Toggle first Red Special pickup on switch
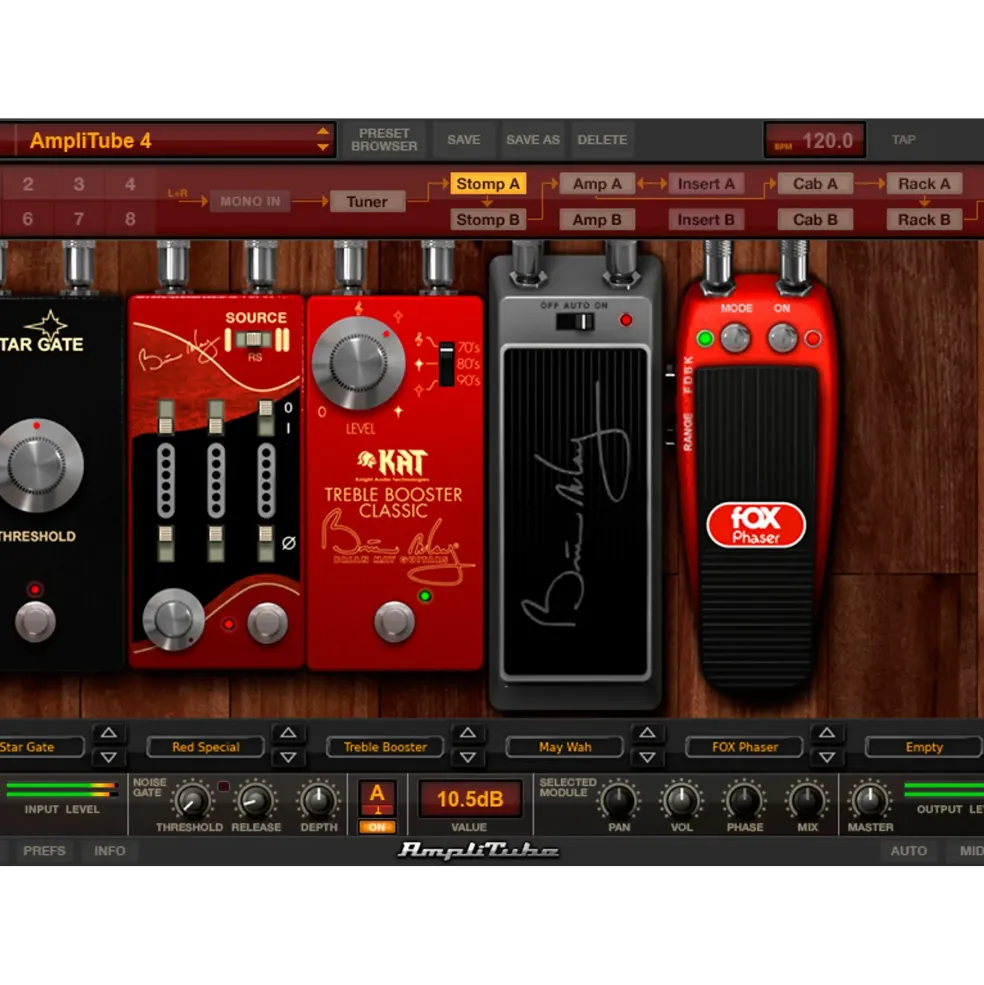The height and width of the screenshot is (985, 984). 166,416
